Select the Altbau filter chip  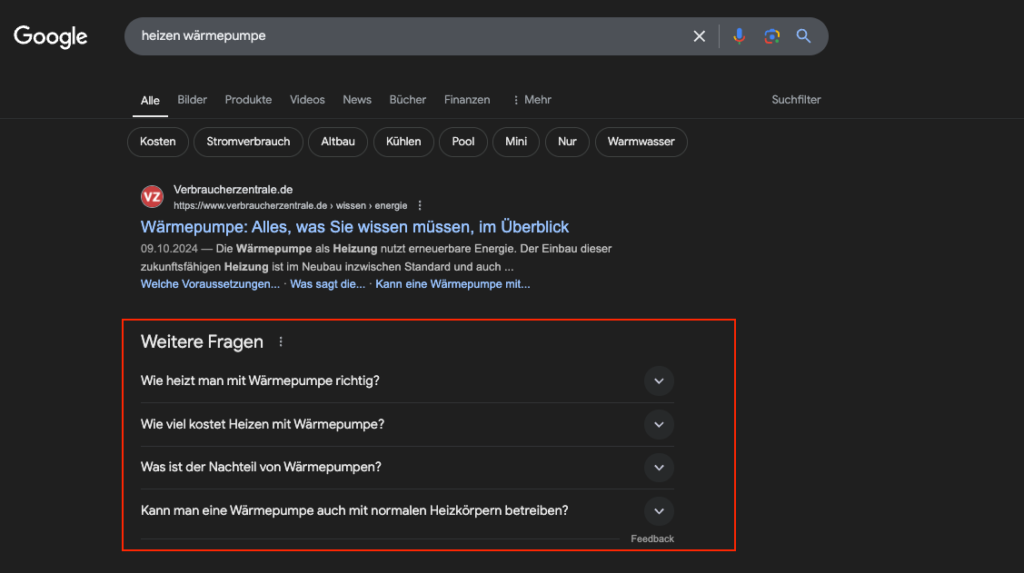pyautogui.click(x=338, y=142)
